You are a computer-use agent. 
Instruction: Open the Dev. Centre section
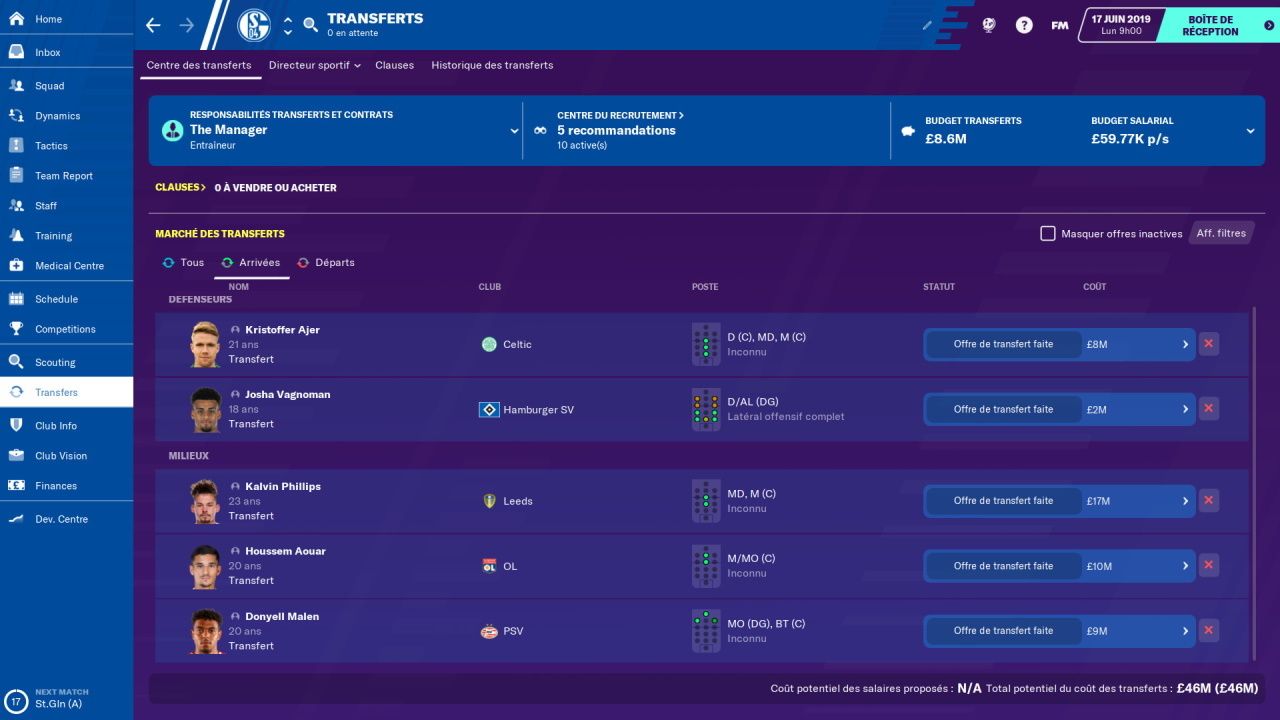tap(66, 519)
